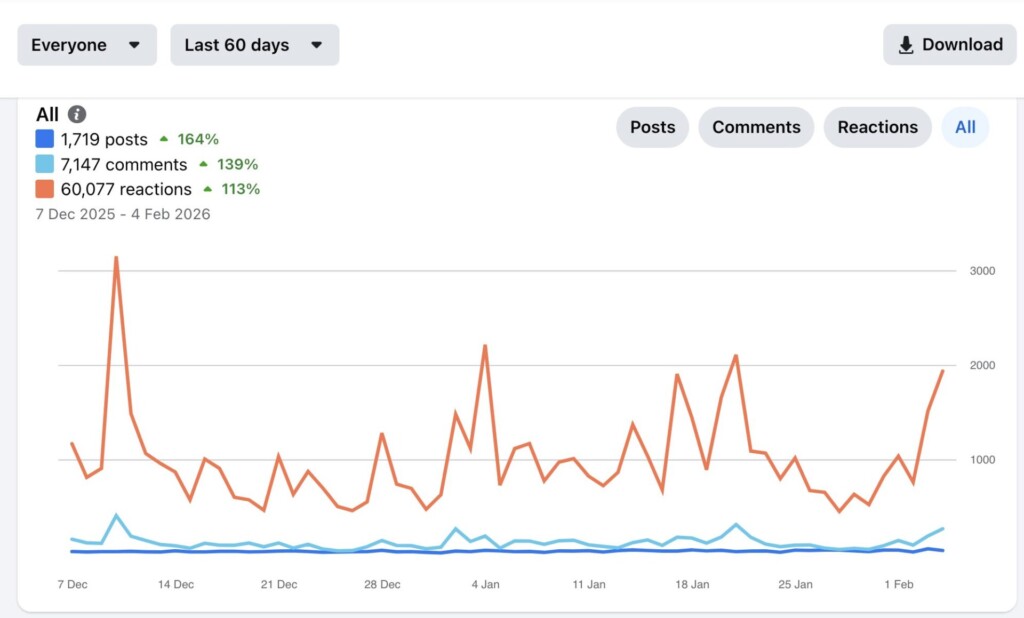Select the blue posts legend square

click(x=44, y=139)
